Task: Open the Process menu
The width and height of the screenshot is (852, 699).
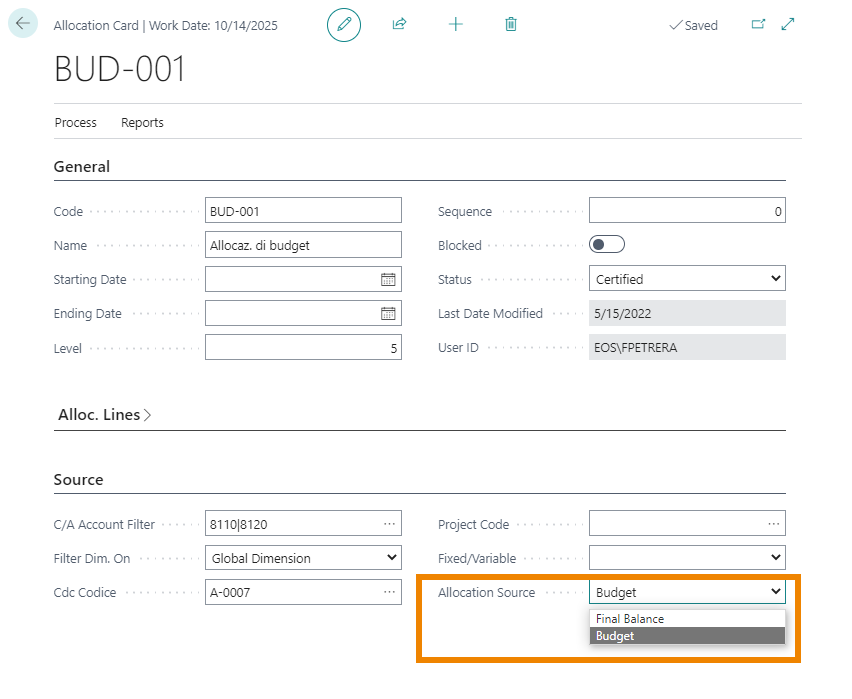Action: 75,123
